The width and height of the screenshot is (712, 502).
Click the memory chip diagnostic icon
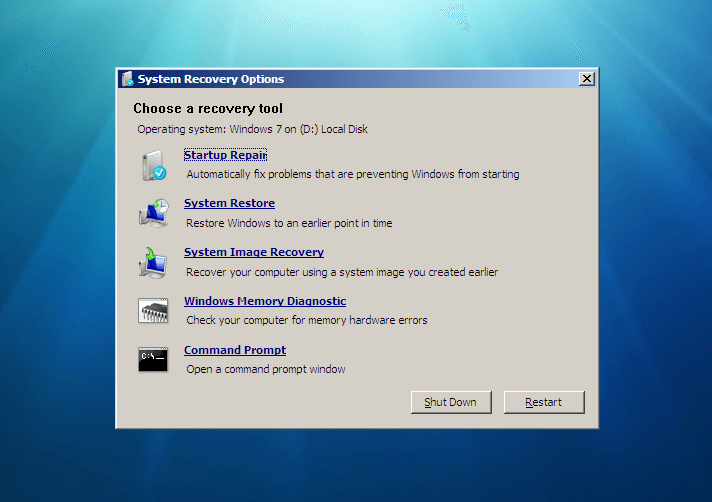(153, 311)
